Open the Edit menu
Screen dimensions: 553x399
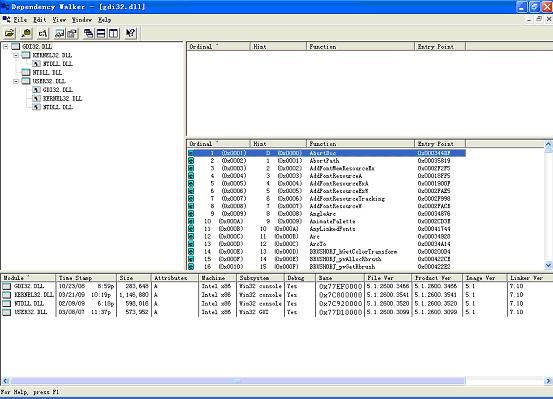[40, 20]
